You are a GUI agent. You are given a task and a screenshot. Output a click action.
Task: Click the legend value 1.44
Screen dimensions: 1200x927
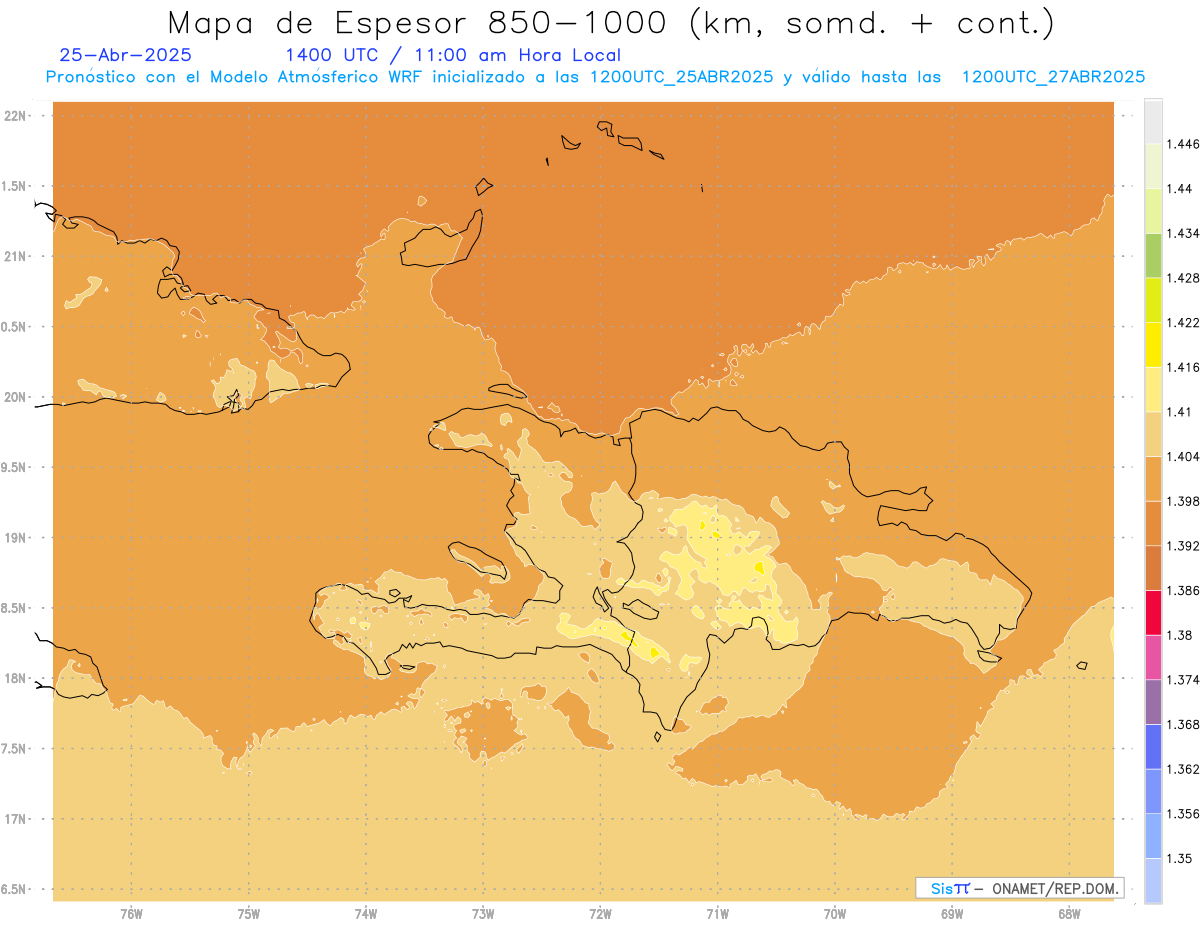coord(1180,188)
